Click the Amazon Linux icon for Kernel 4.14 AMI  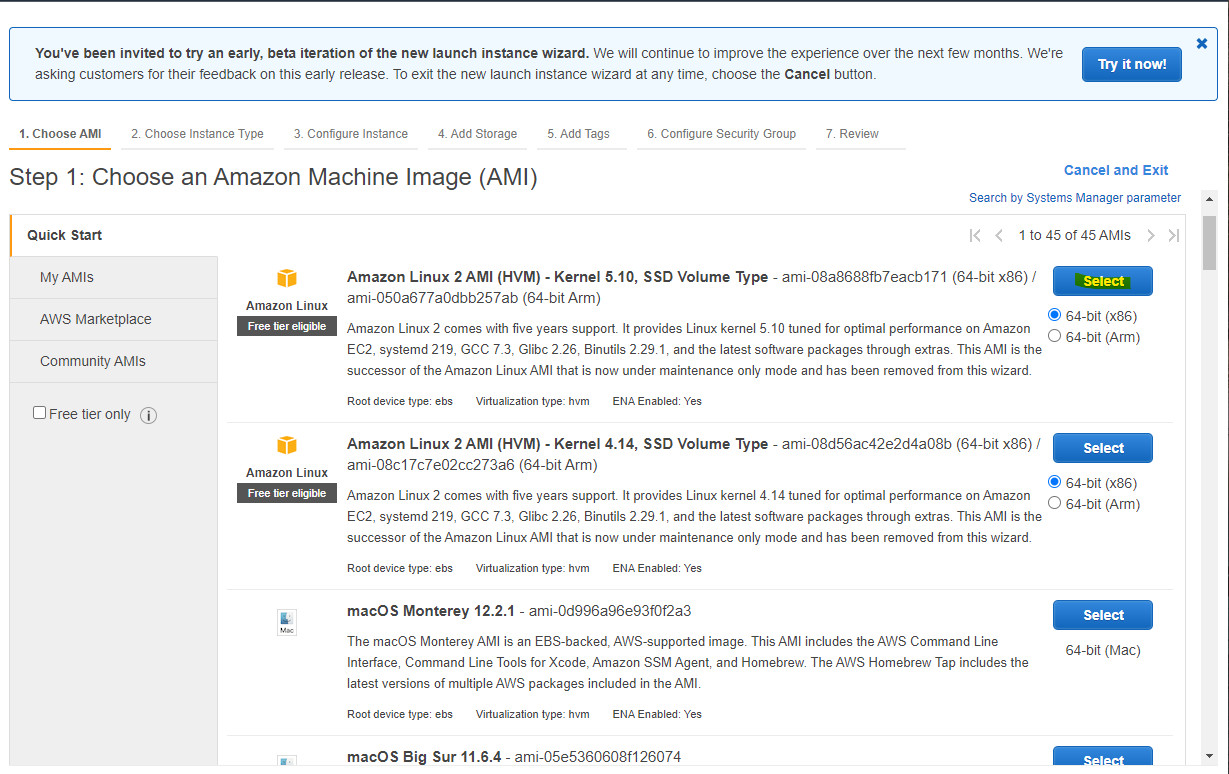click(x=287, y=445)
